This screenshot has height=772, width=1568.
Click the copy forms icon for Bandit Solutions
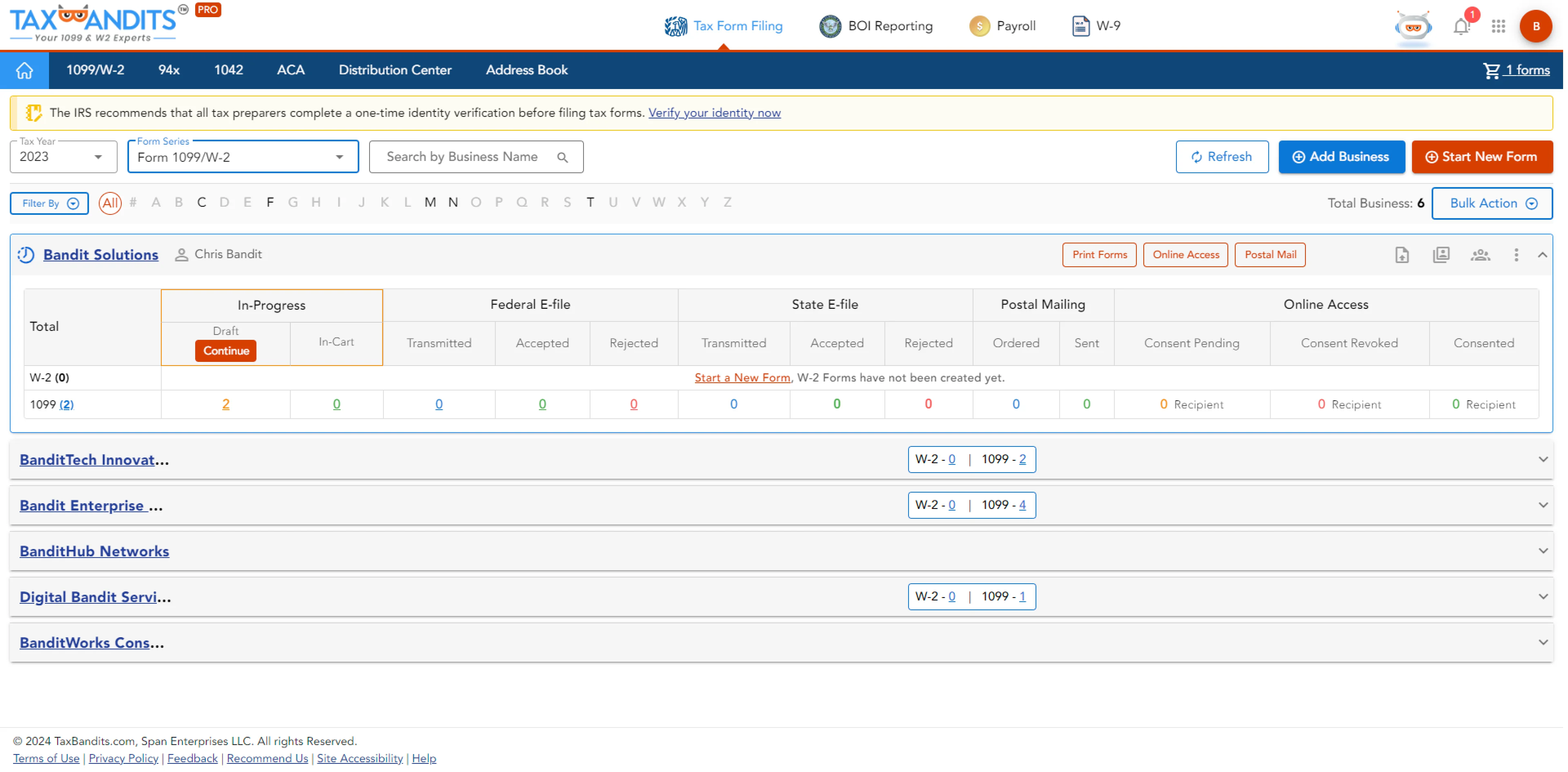click(x=1441, y=254)
